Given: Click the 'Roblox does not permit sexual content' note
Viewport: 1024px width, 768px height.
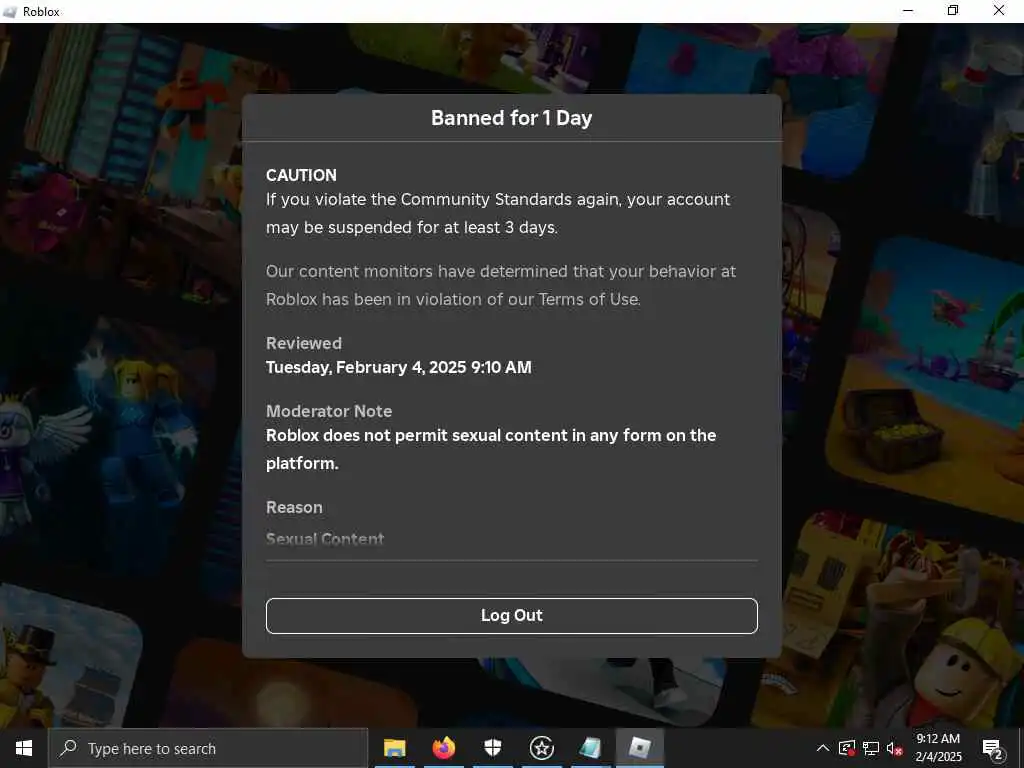Looking at the screenshot, I should [x=491, y=449].
